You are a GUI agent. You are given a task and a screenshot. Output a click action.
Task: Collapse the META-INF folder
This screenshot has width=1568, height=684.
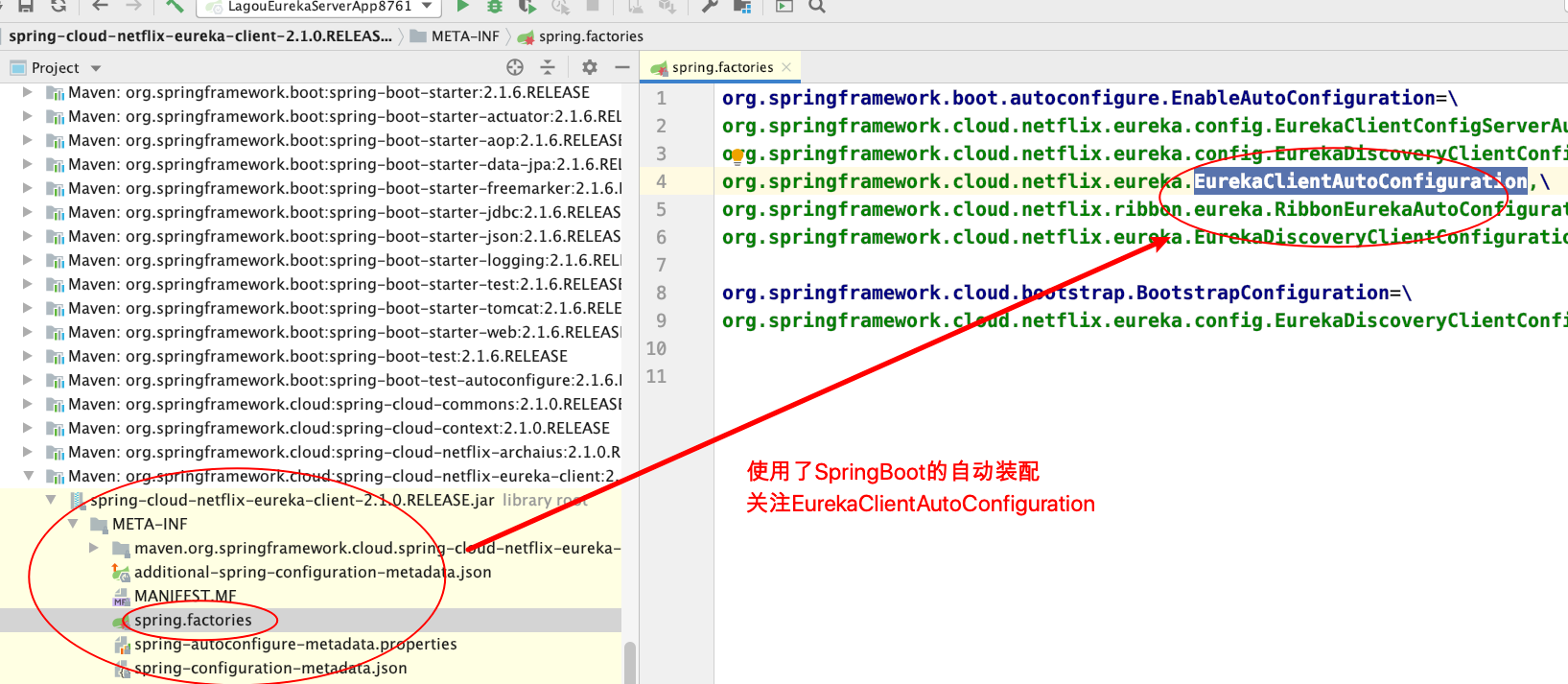click(x=73, y=524)
